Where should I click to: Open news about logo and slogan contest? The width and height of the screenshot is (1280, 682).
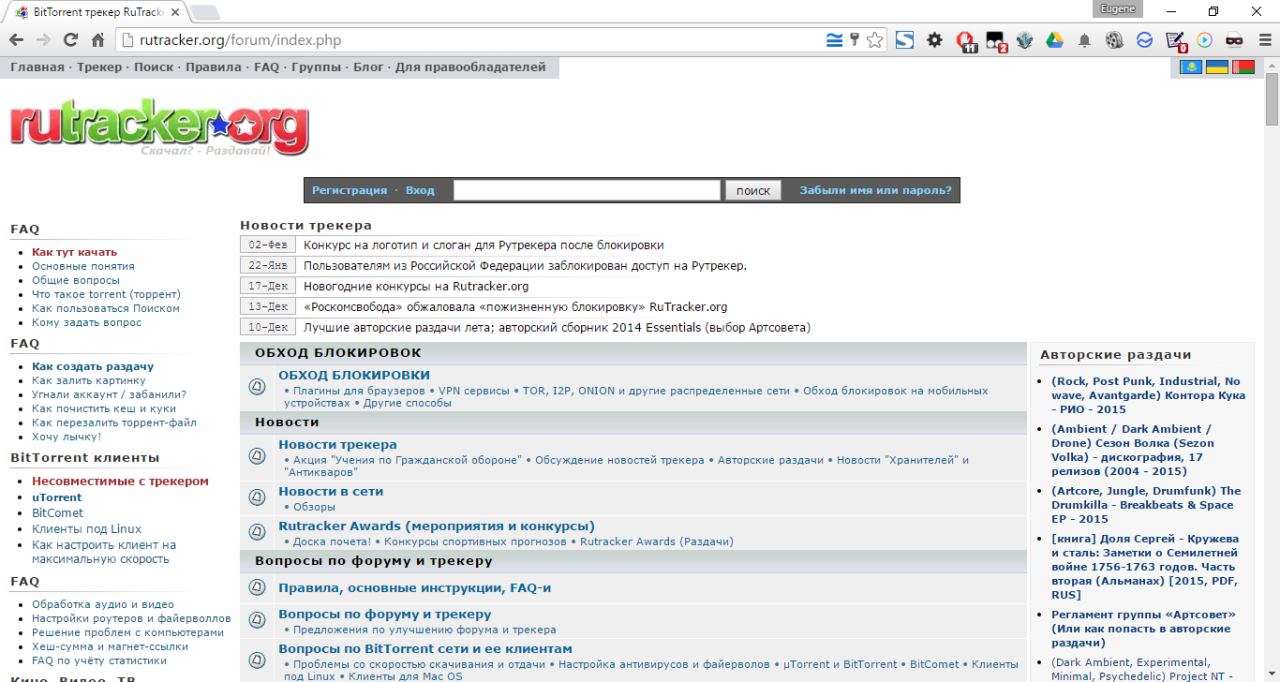483,245
